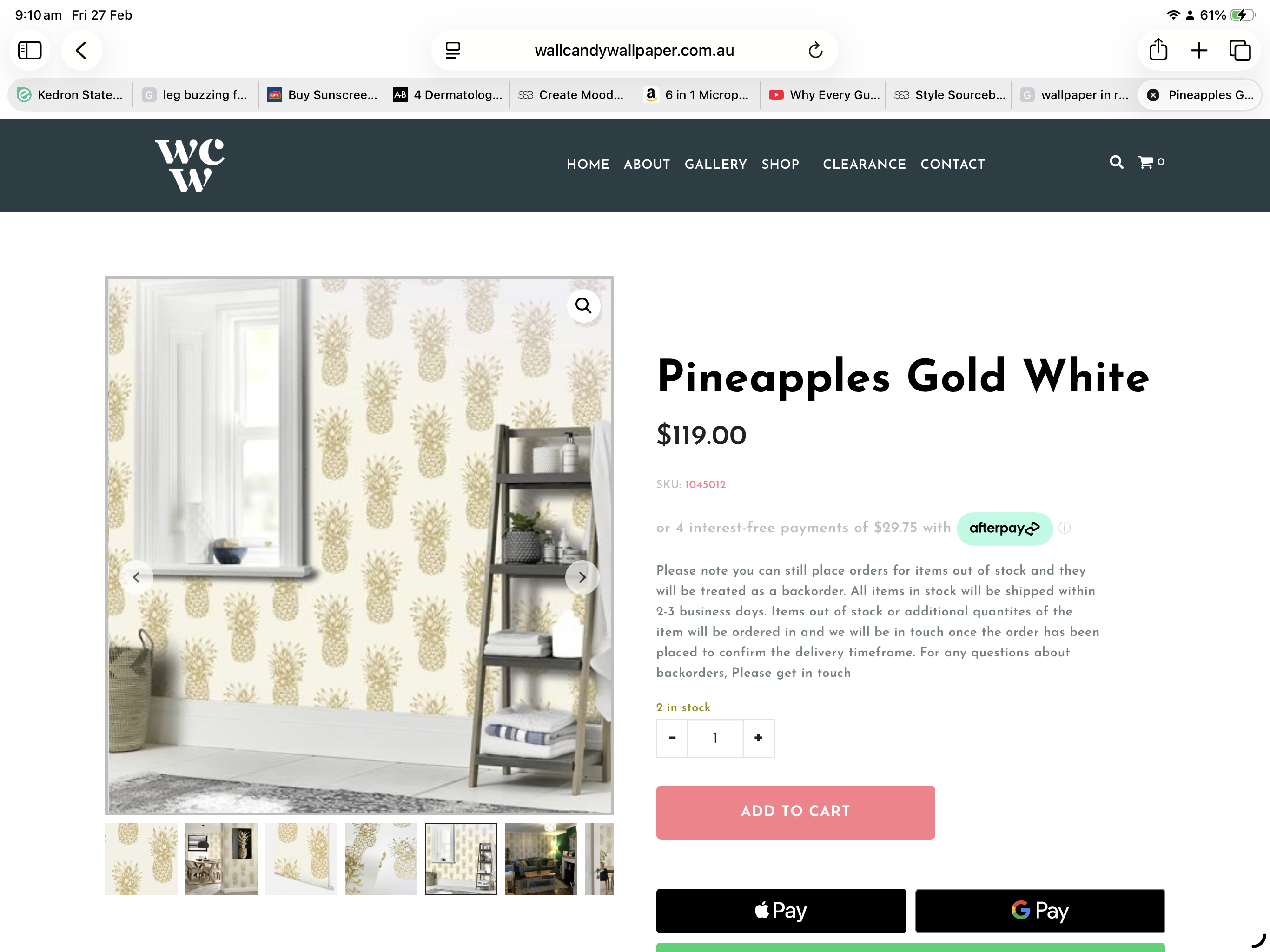This screenshot has width=1270, height=952.
Task: Open the share sheet icon
Action: pyautogui.click(x=1158, y=50)
